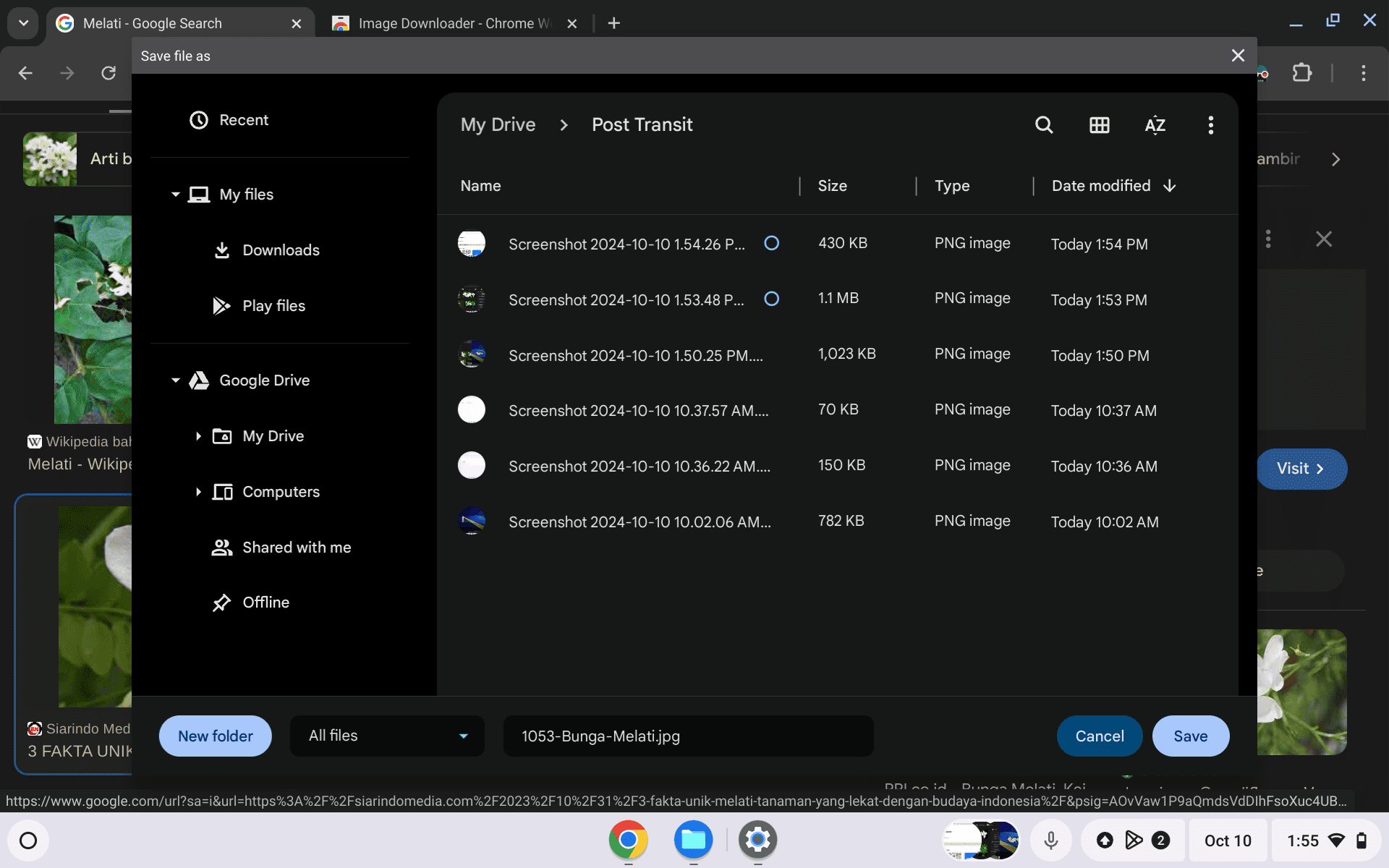This screenshot has height=868, width=1389.
Task: Click the A-Z sort icon
Action: tap(1155, 124)
